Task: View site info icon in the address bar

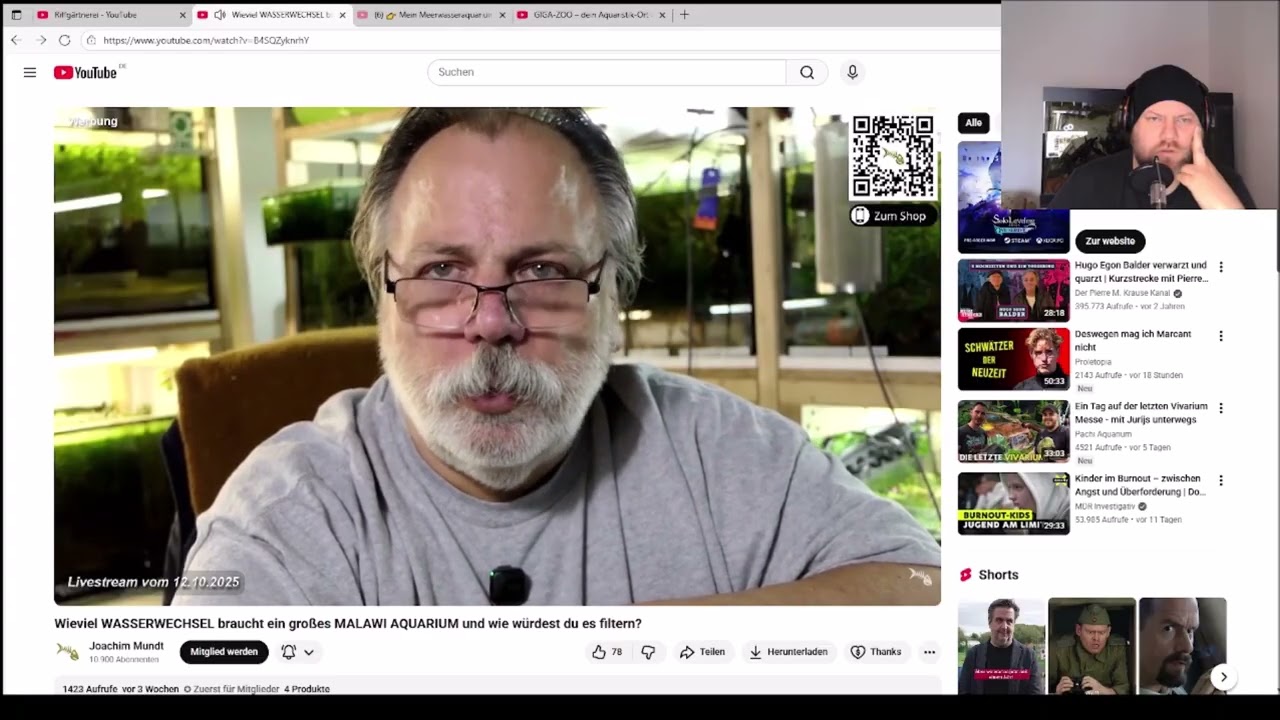Action: point(91,40)
